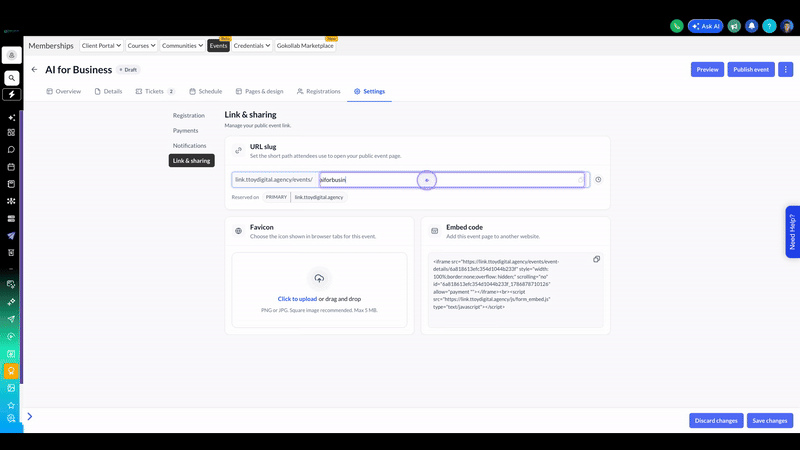This screenshot has width=800, height=450.
Task: Open the user profile avatar at top right
Action: (787, 26)
